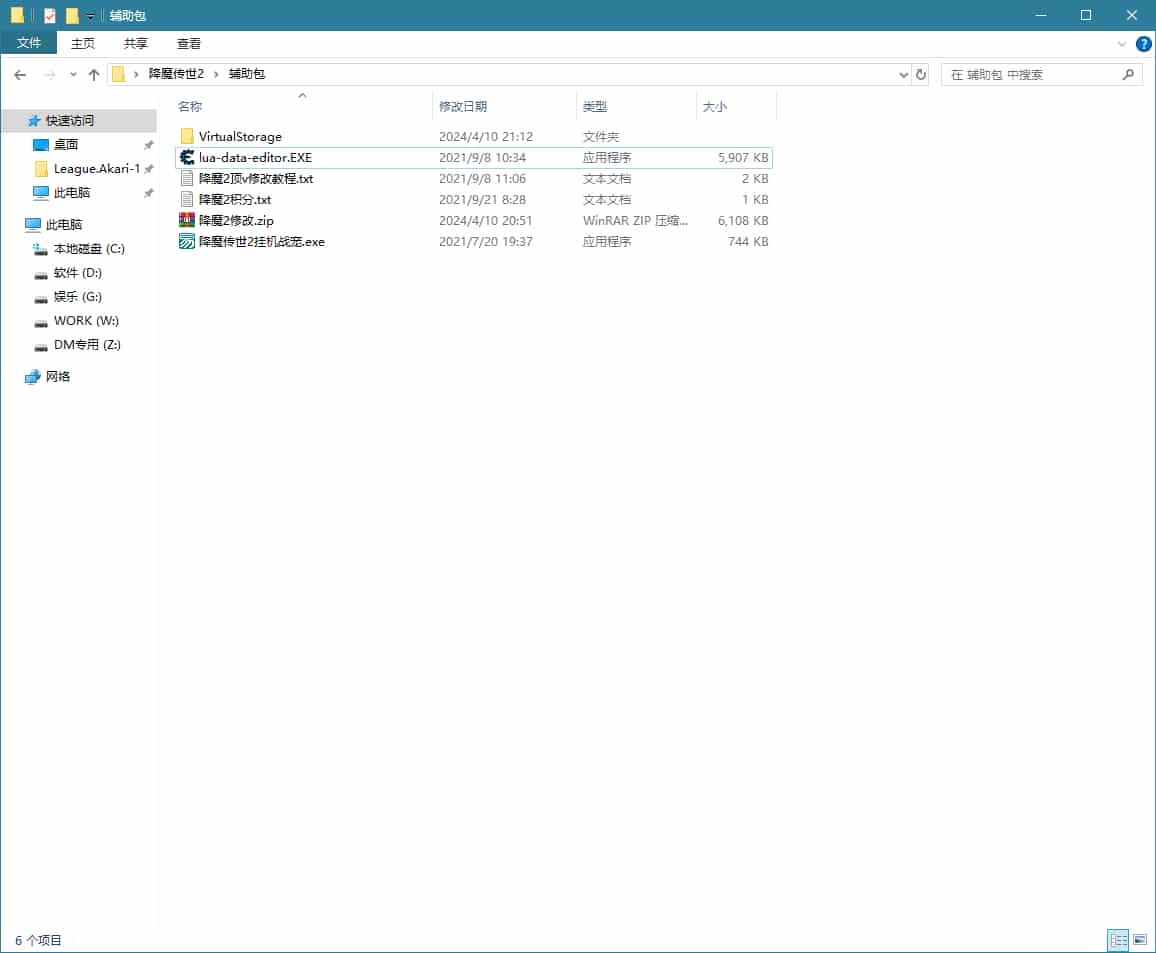Screen dimensions: 1156x953
Task: Click the refresh button beside address bar
Action: pos(921,75)
